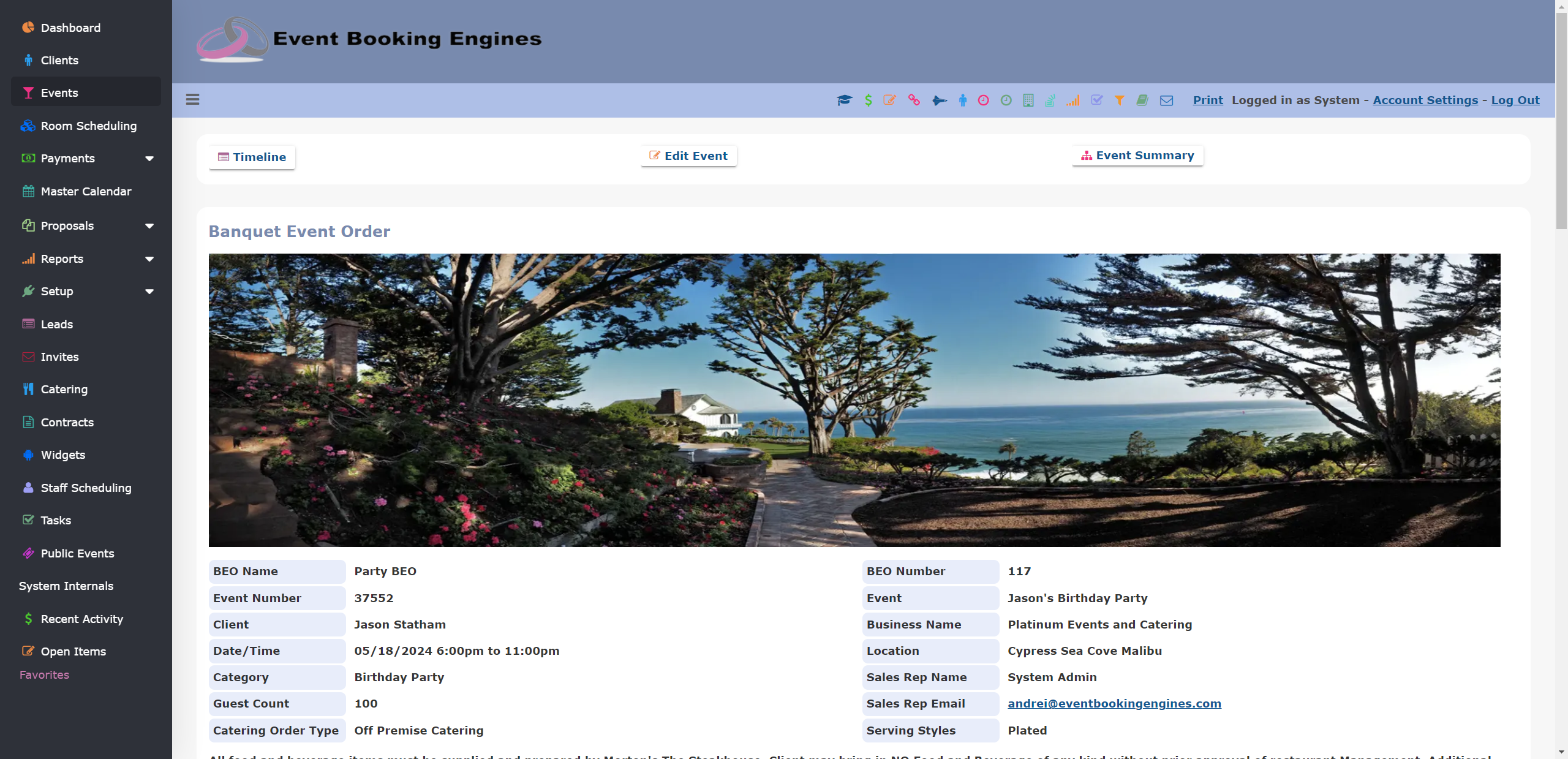Open Recent Activity in sidebar
The image size is (1568, 759).
(86, 619)
